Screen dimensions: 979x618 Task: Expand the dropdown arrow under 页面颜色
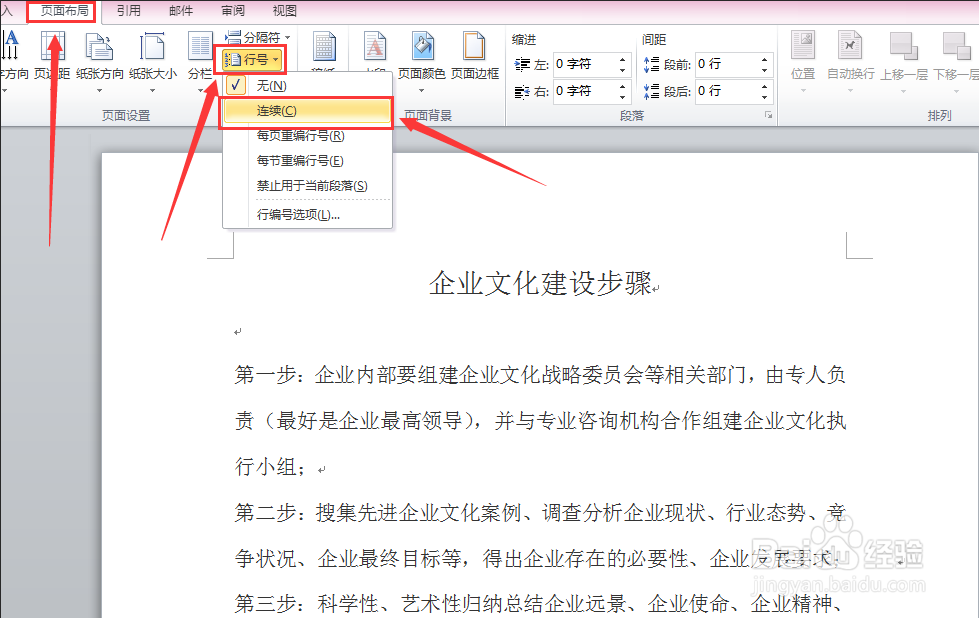click(x=421, y=91)
